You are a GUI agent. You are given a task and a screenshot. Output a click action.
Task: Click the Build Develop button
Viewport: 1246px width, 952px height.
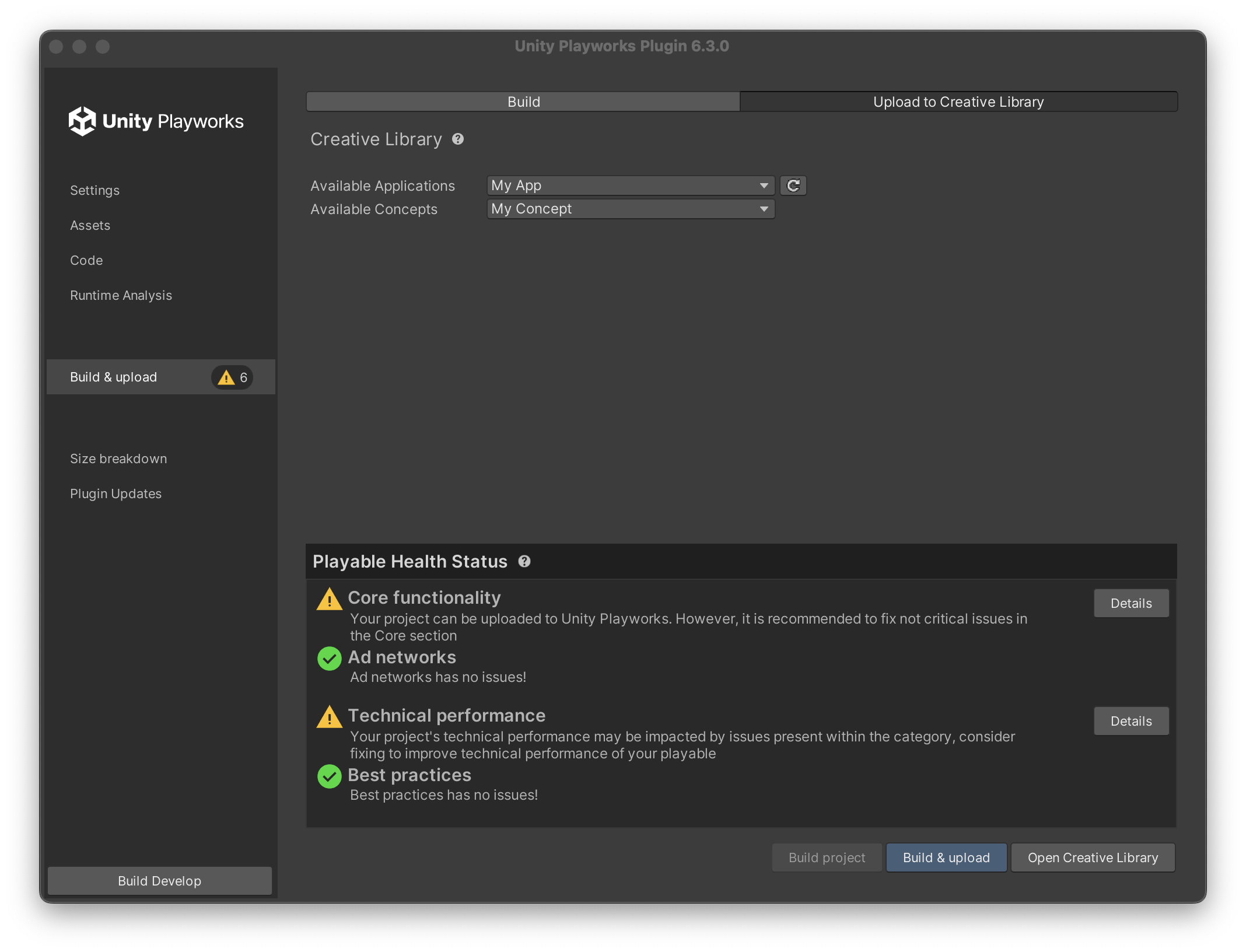click(159, 881)
